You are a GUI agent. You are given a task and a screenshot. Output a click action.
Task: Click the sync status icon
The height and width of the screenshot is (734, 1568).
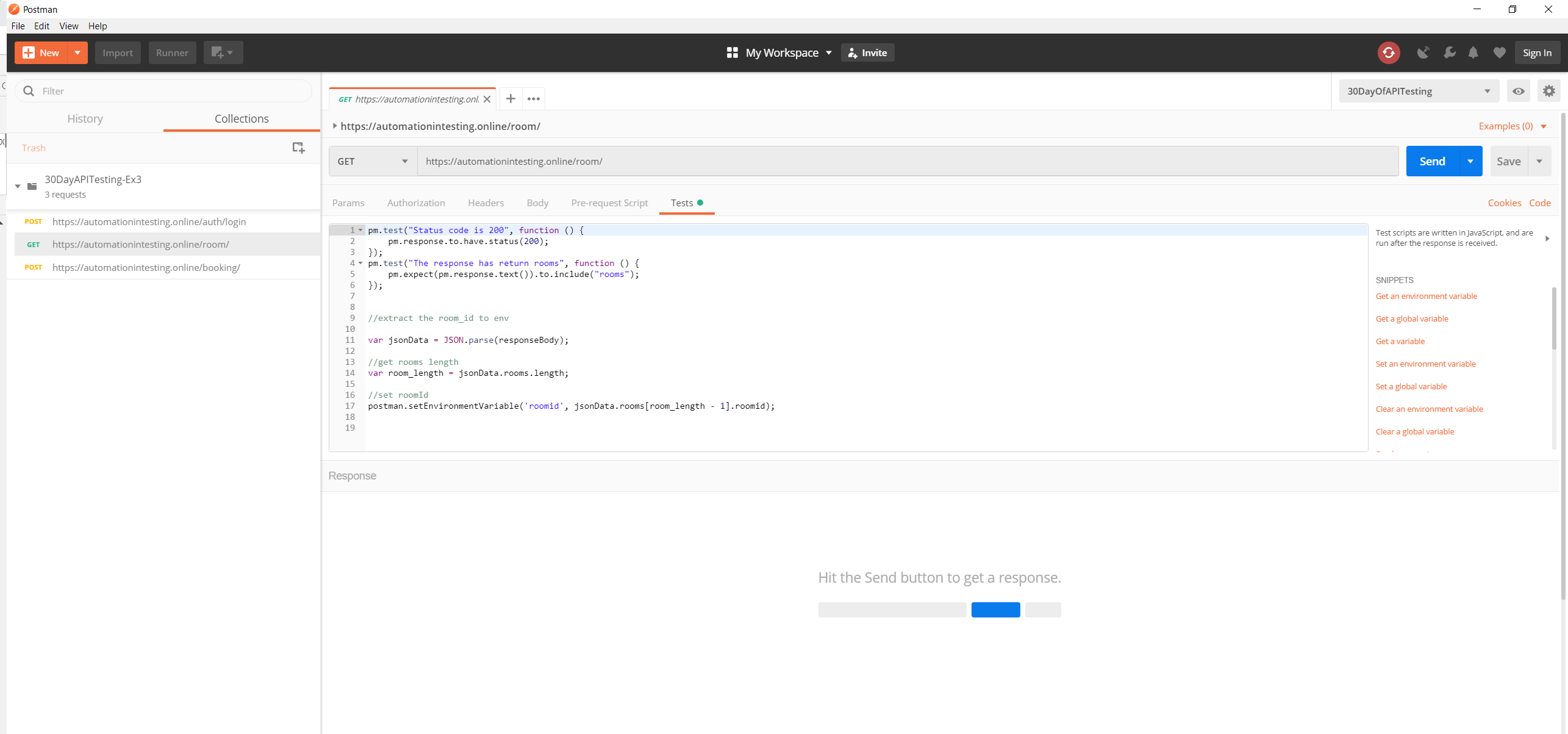click(x=1388, y=53)
